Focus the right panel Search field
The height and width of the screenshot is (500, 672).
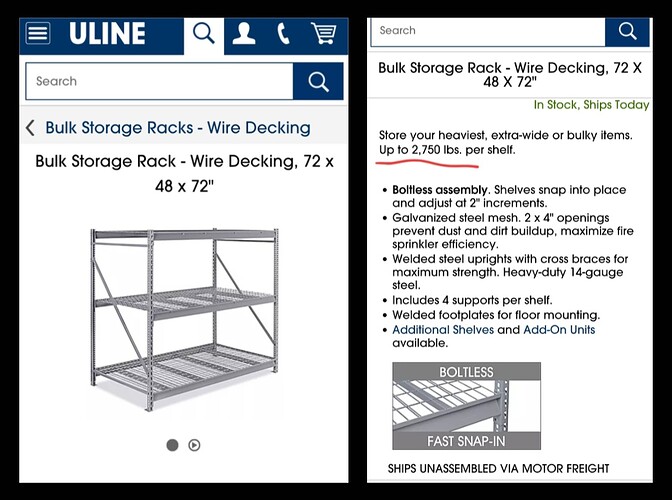pyautogui.click(x=488, y=31)
